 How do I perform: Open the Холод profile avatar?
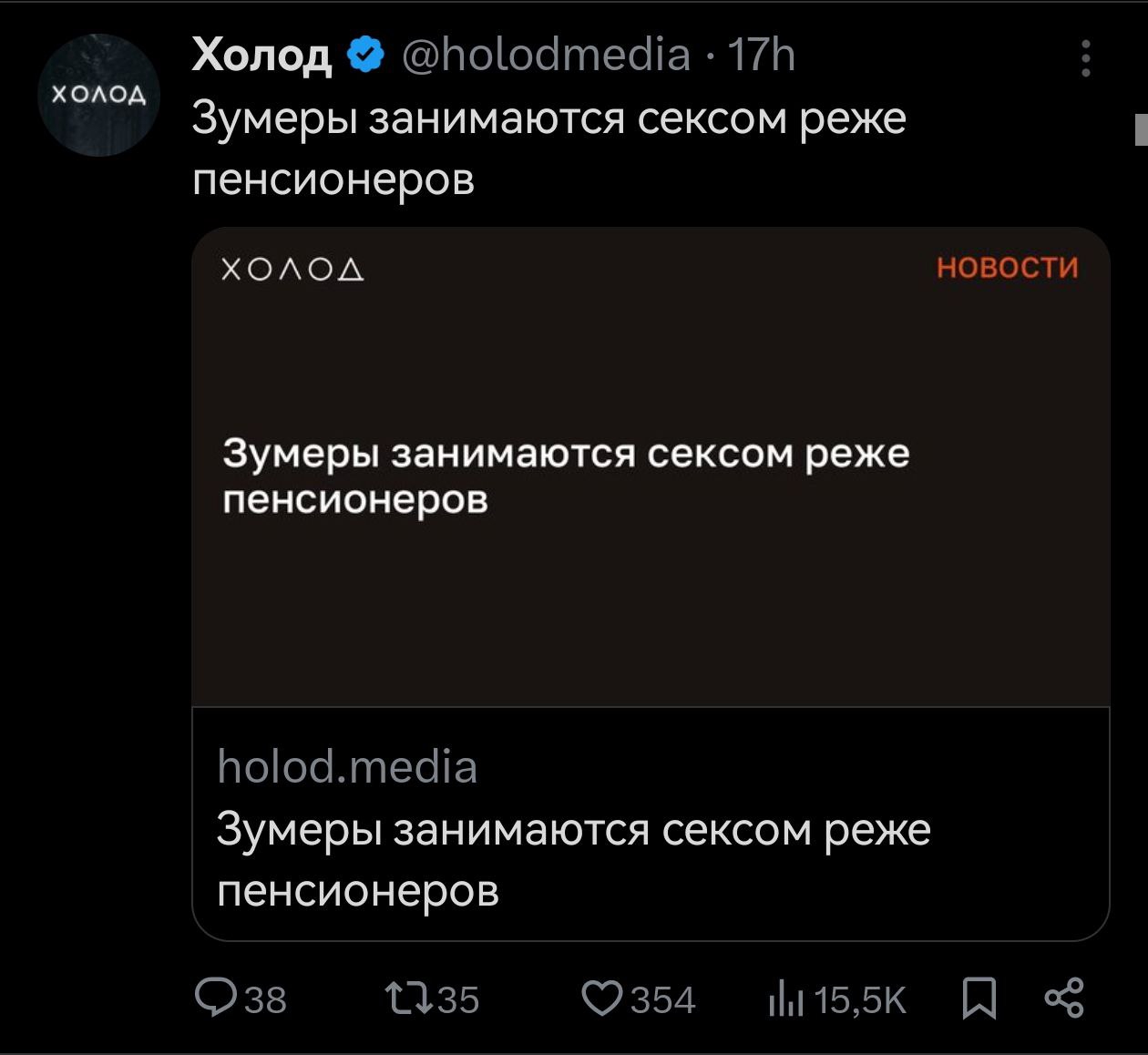(x=98, y=95)
